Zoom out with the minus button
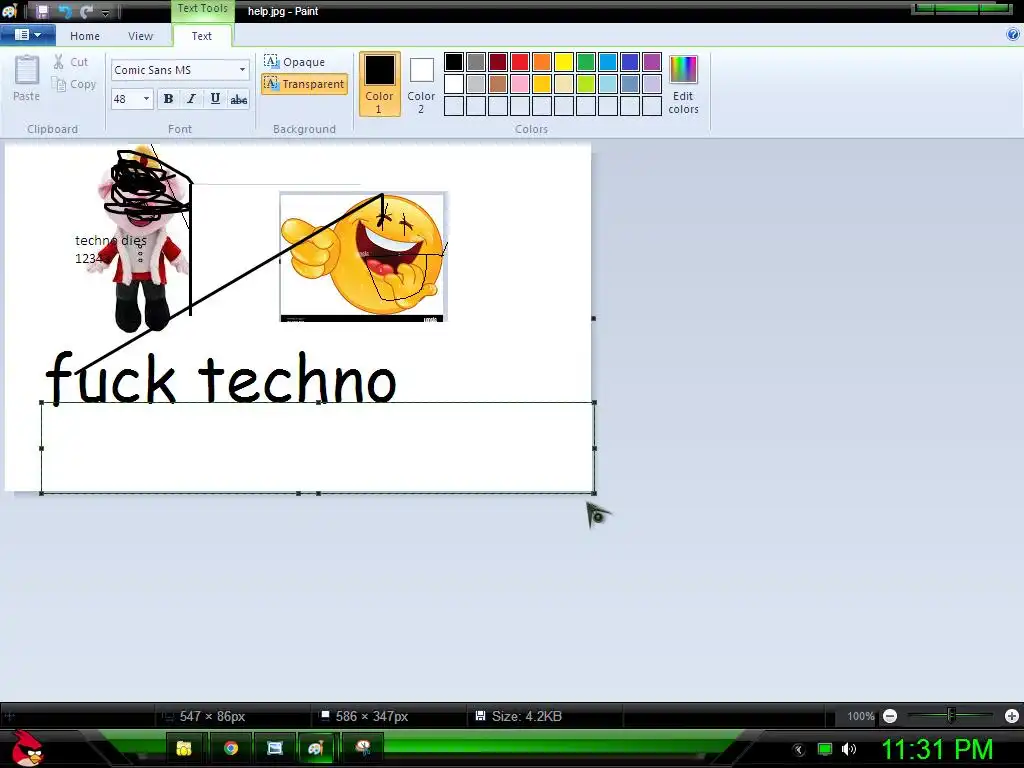The width and height of the screenshot is (1024, 768). [889, 716]
